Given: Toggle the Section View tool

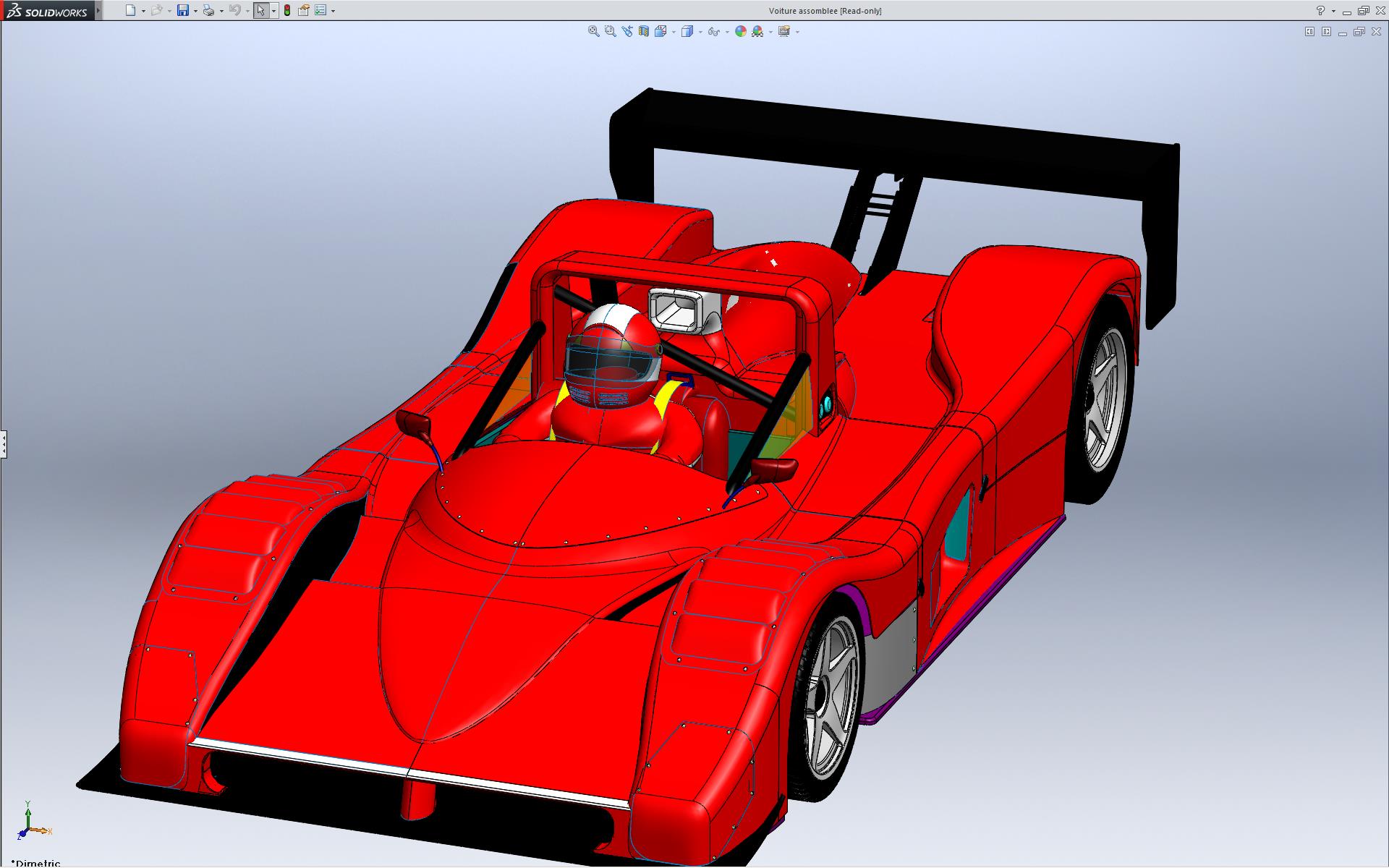Looking at the screenshot, I should click(x=643, y=31).
